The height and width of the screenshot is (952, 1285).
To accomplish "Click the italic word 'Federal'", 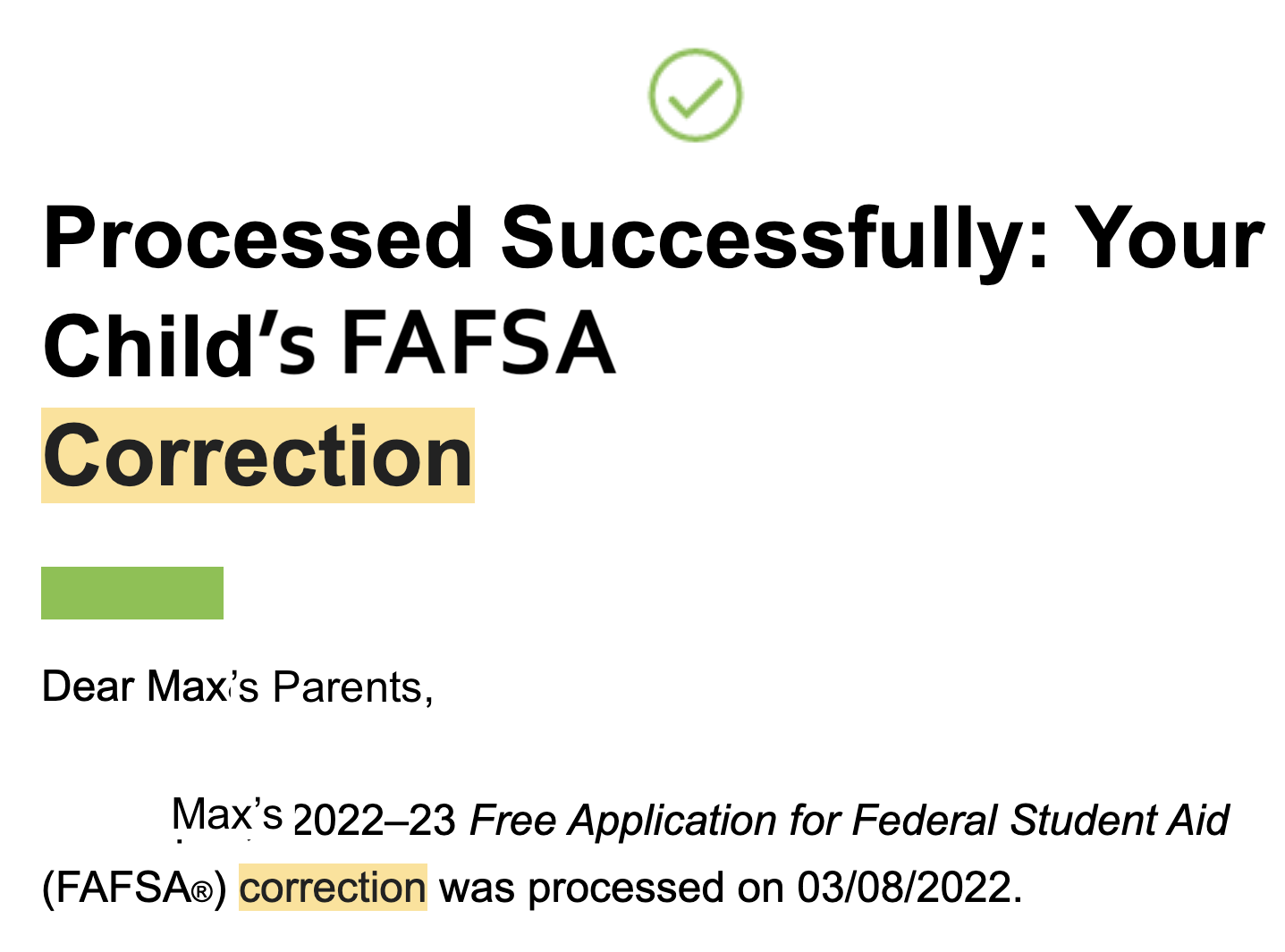I will pos(925,821).
